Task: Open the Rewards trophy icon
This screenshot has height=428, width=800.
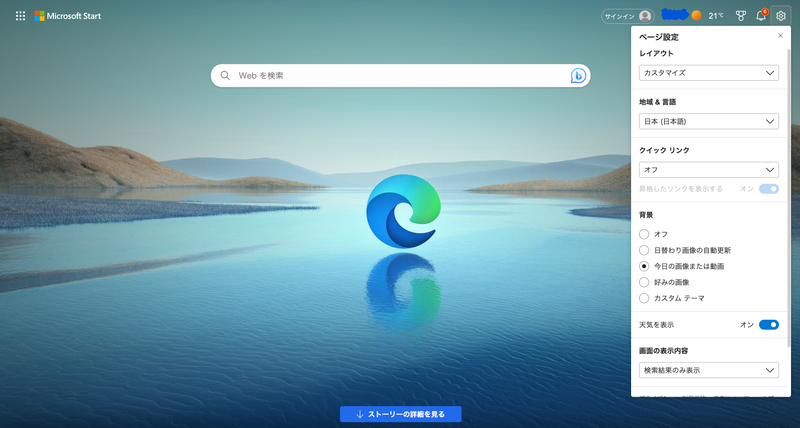Action: click(x=741, y=16)
